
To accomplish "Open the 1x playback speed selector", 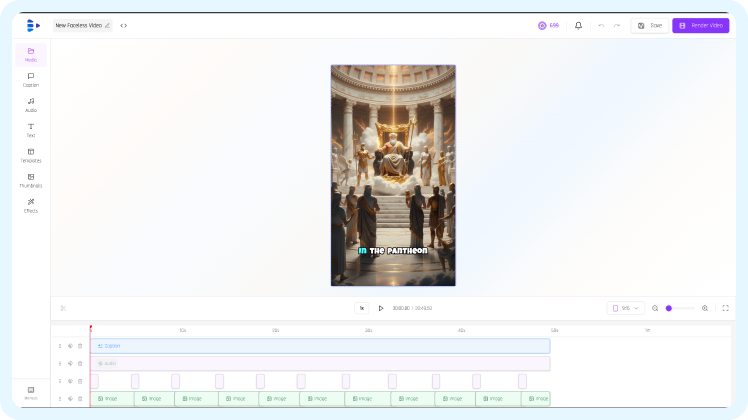I will (x=362, y=308).
